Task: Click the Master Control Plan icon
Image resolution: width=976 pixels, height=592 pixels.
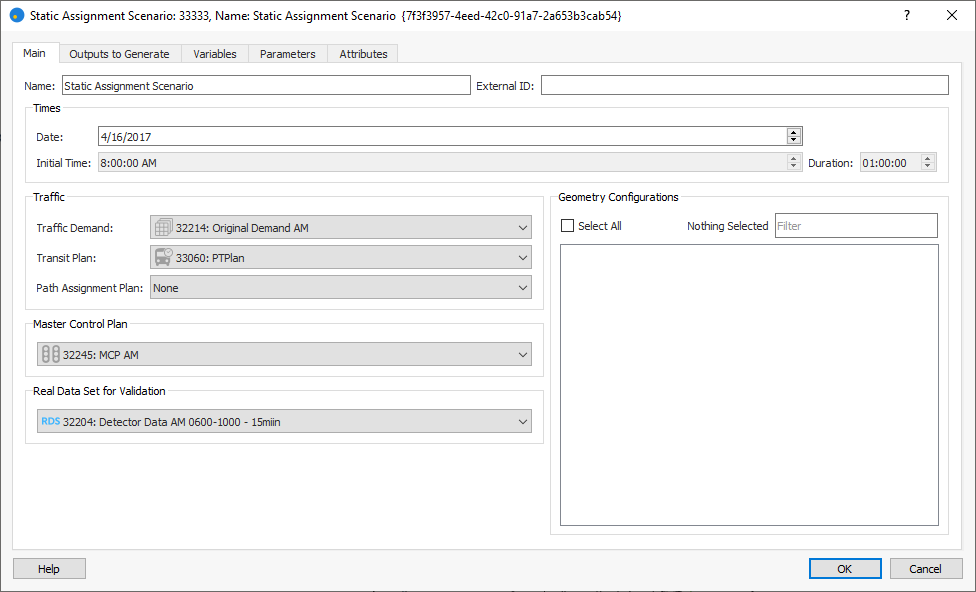Action: [x=50, y=354]
